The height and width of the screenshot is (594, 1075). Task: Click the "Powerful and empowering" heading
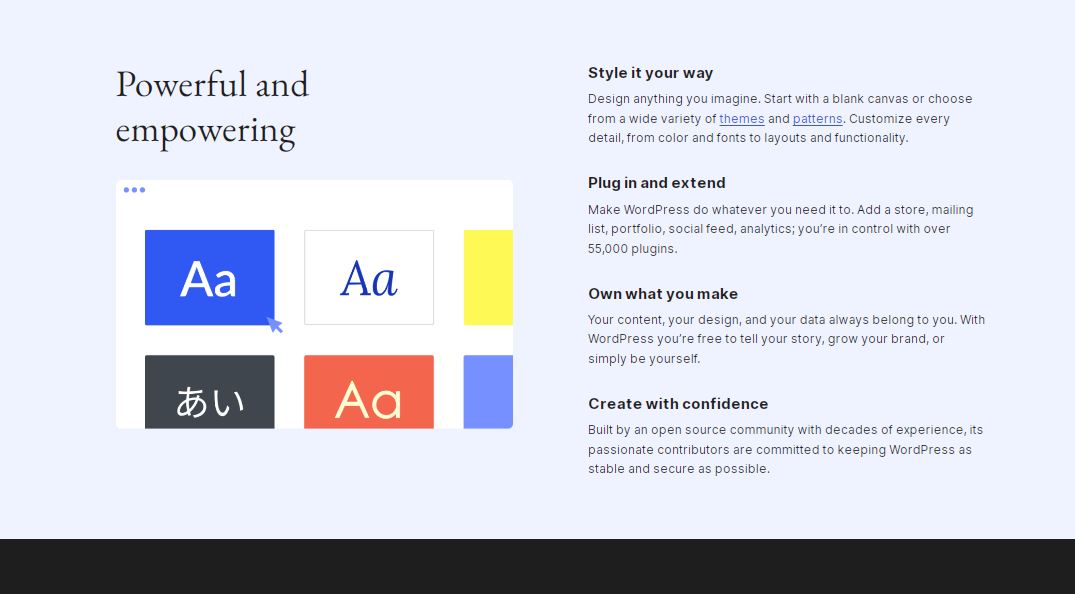coord(212,107)
